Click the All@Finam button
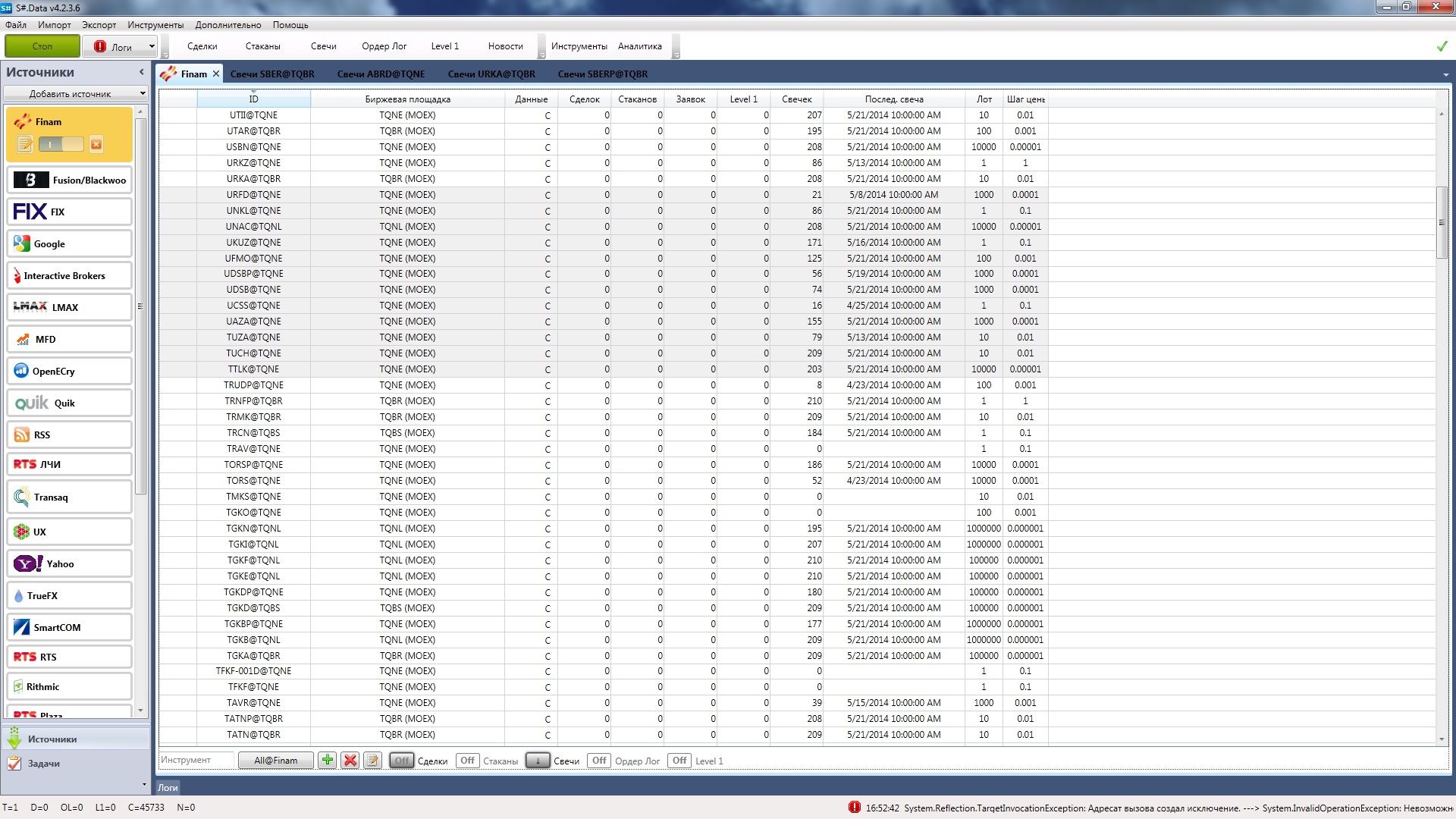 point(276,761)
